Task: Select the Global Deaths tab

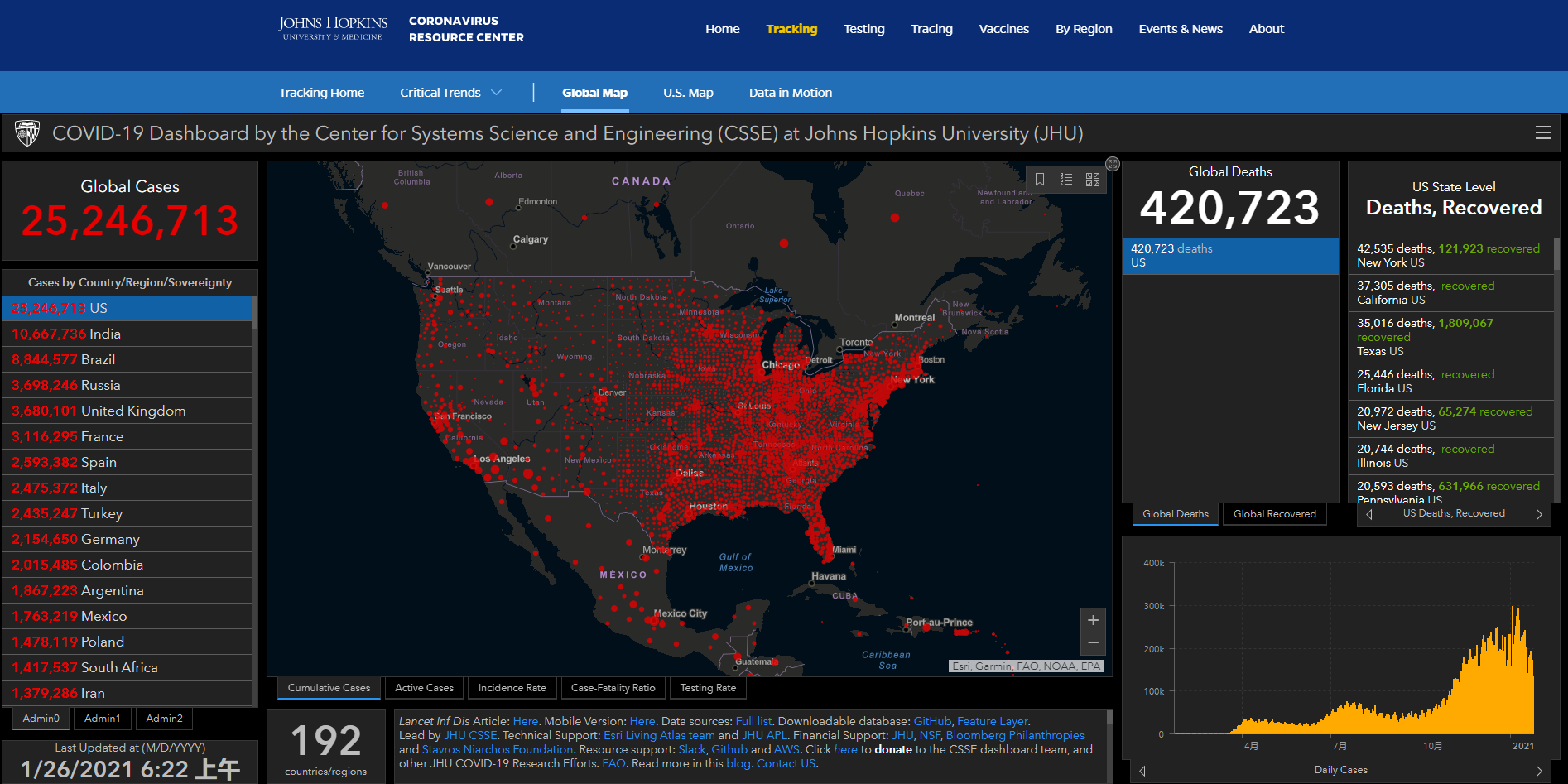Action: point(1176,514)
